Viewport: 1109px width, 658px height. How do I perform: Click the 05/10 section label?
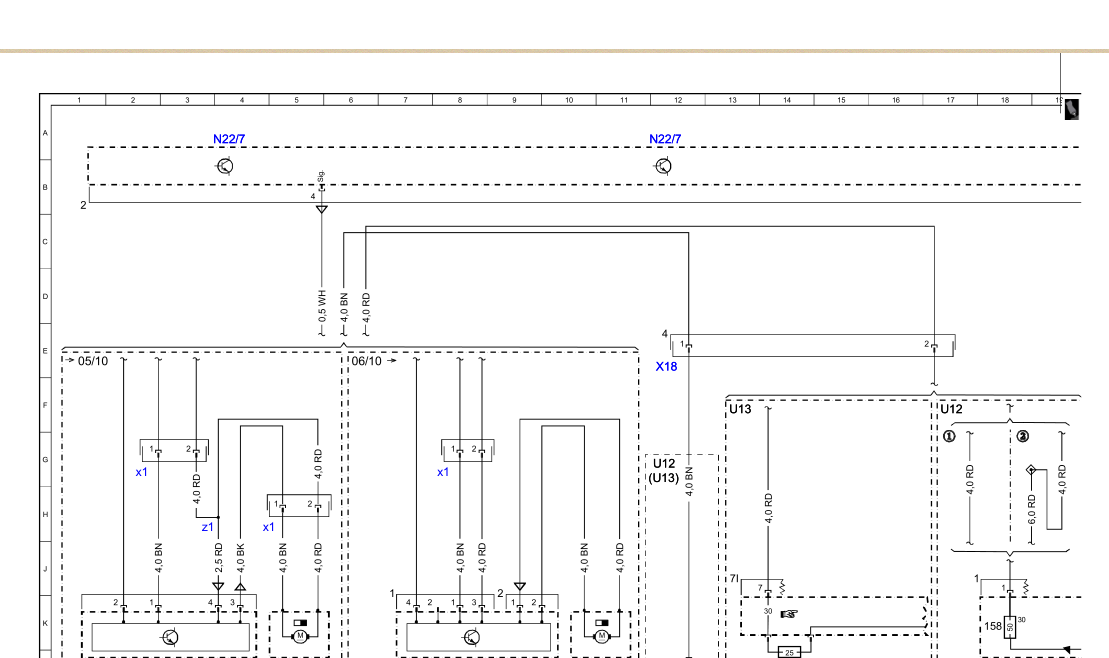[x=93, y=361]
